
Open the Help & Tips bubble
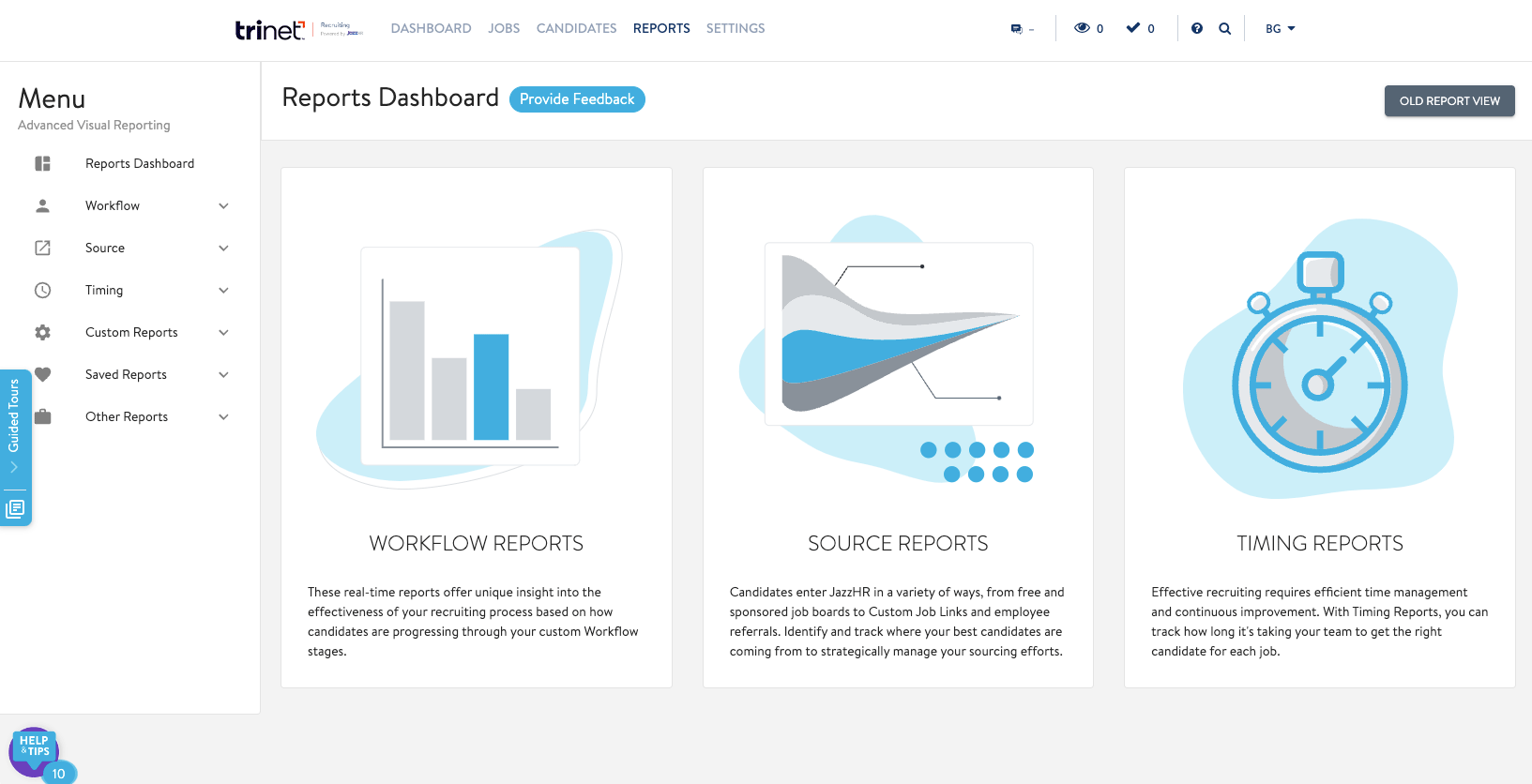[34, 750]
